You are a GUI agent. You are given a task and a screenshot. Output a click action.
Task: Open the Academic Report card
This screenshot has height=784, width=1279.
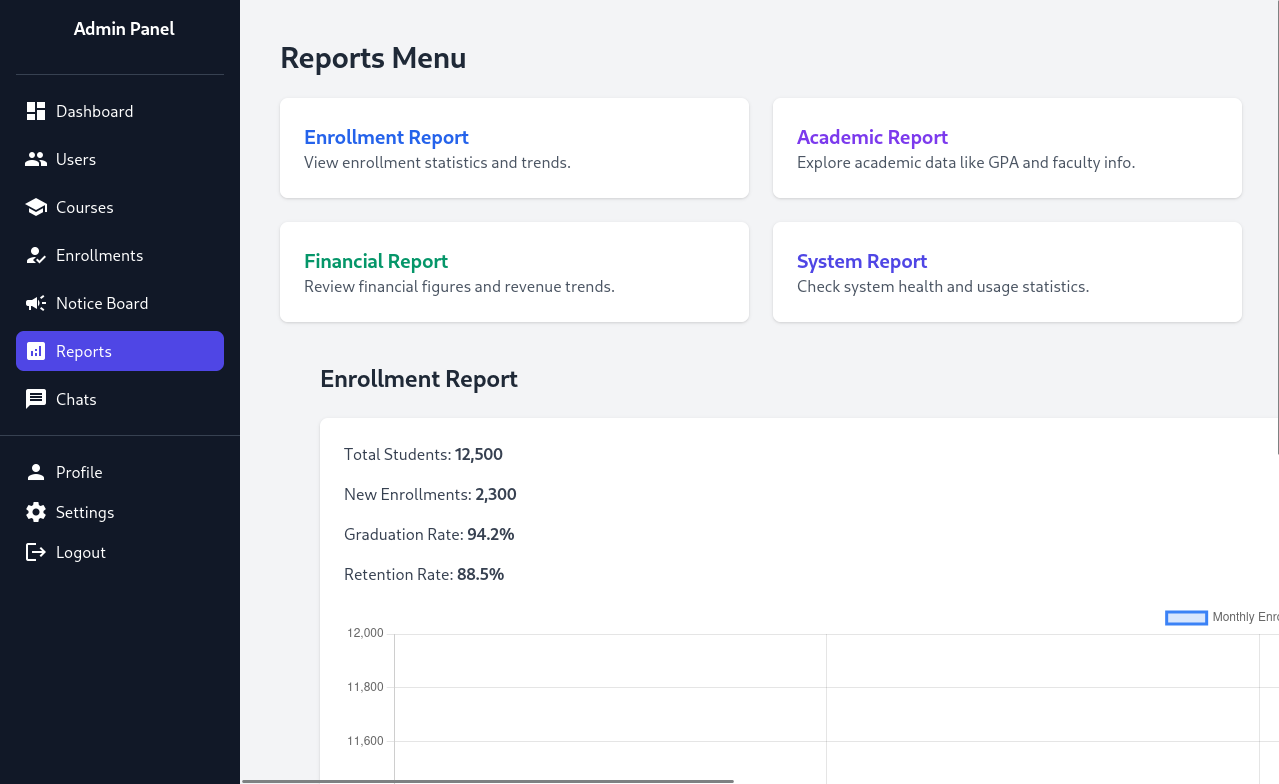pyautogui.click(x=1007, y=147)
